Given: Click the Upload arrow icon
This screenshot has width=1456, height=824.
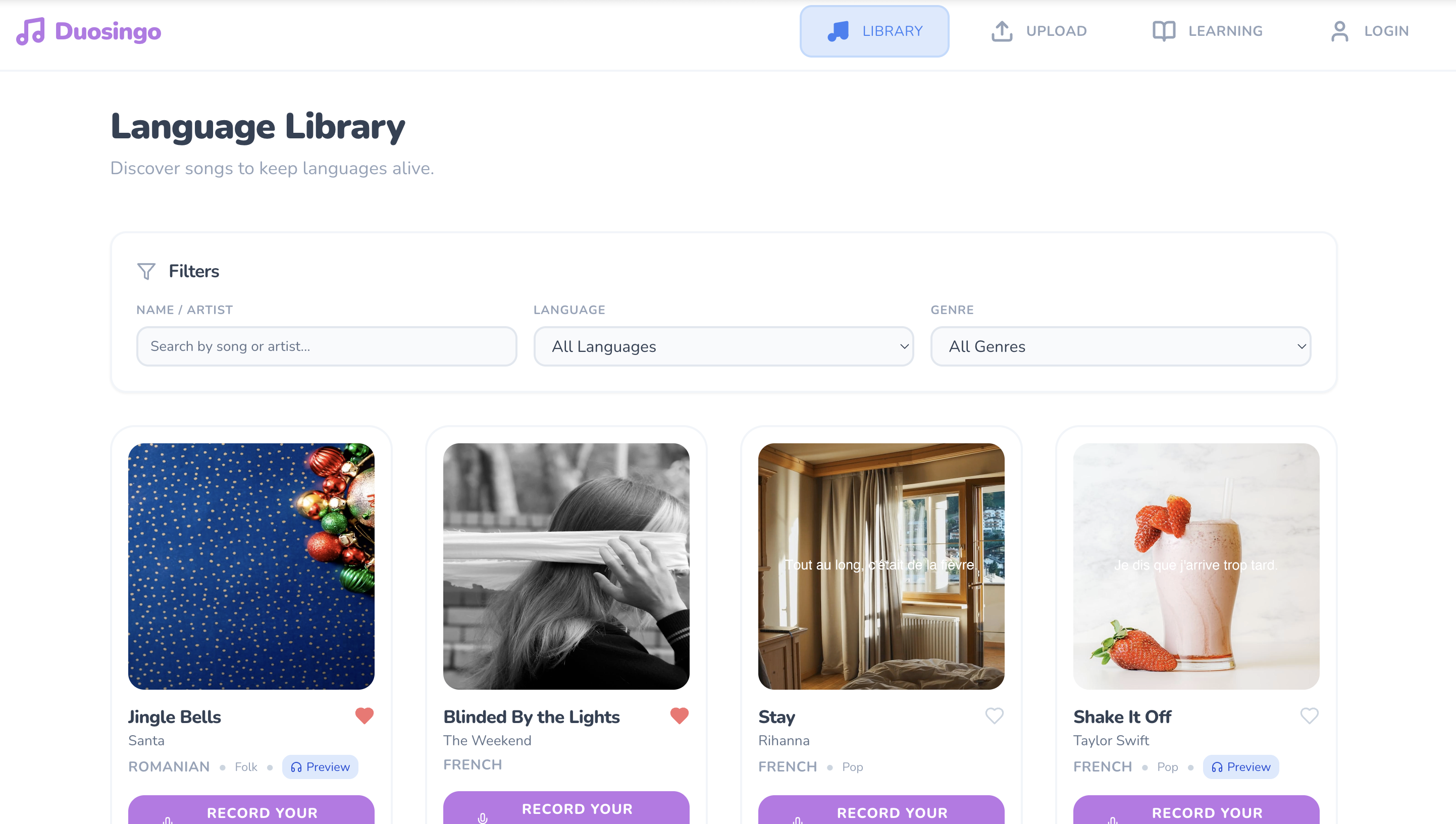Looking at the screenshot, I should pos(1002,31).
